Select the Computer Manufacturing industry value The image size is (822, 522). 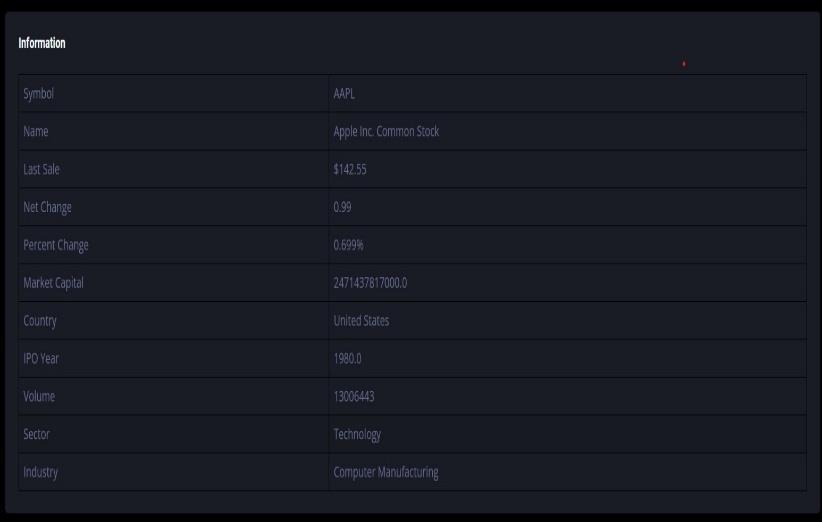[386, 472]
